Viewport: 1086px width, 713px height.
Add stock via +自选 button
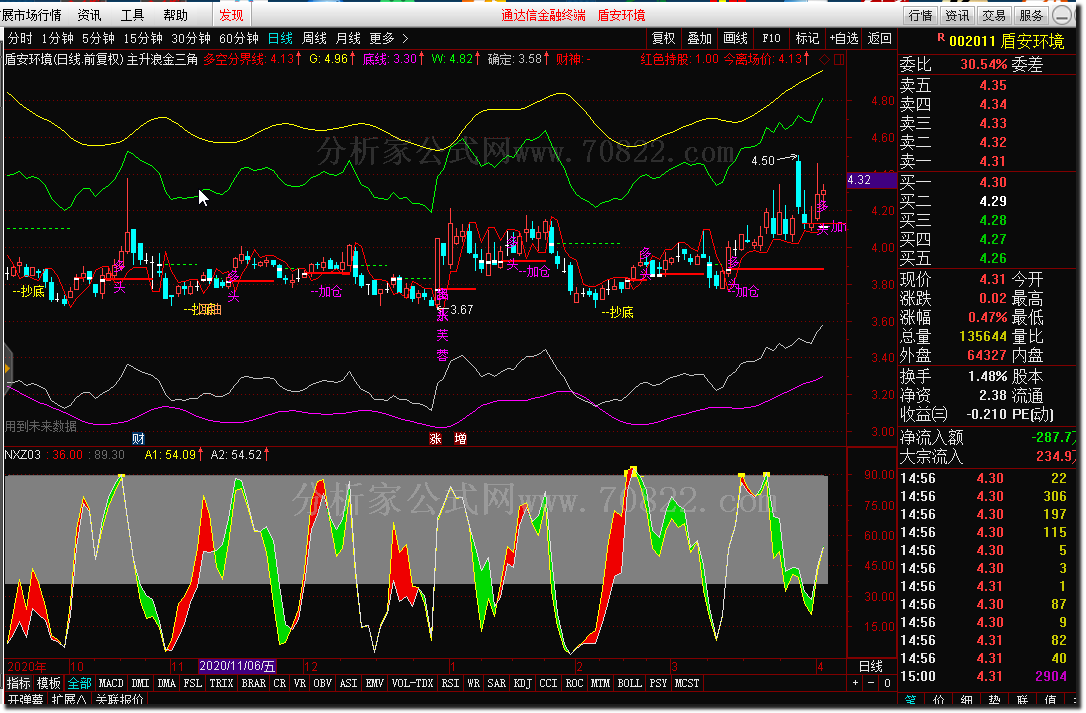pyautogui.click(x=844, y=38)
